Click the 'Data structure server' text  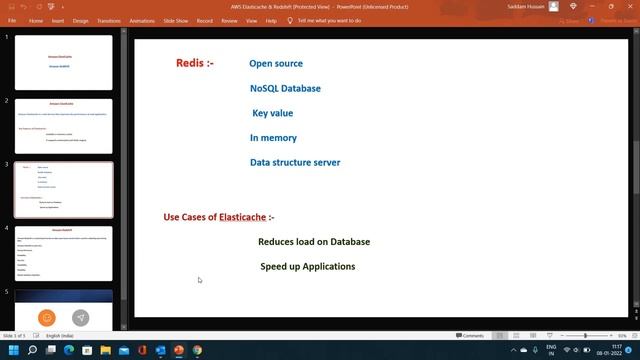click(x=295, y=162)
